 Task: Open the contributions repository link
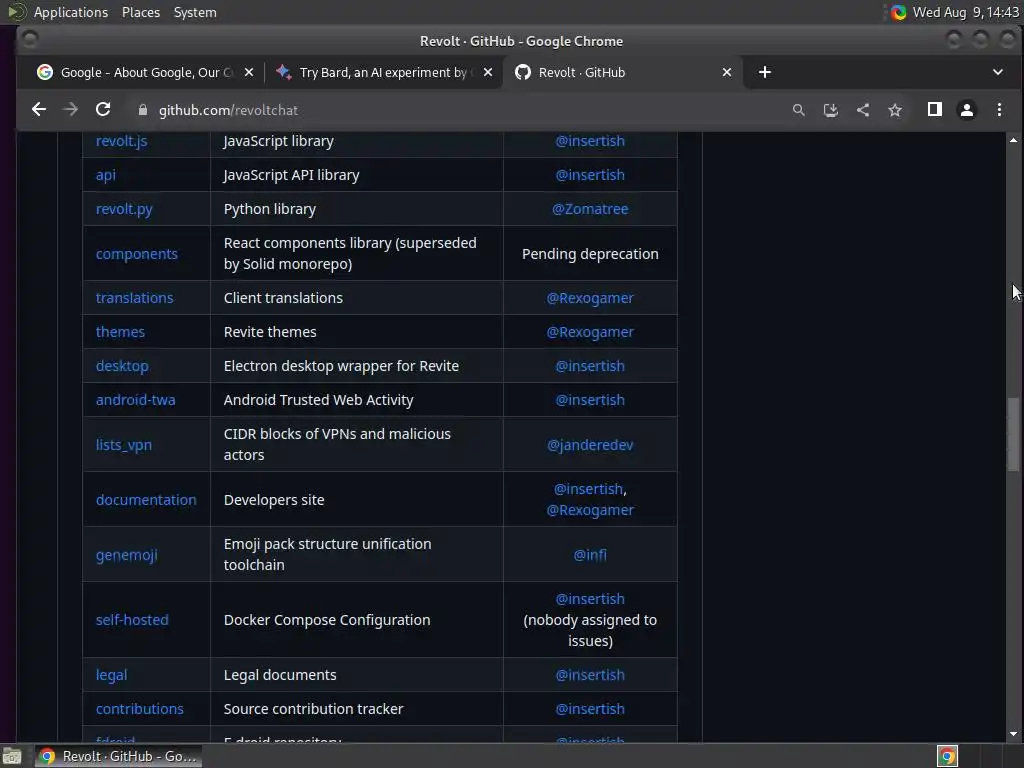[140, 709]
